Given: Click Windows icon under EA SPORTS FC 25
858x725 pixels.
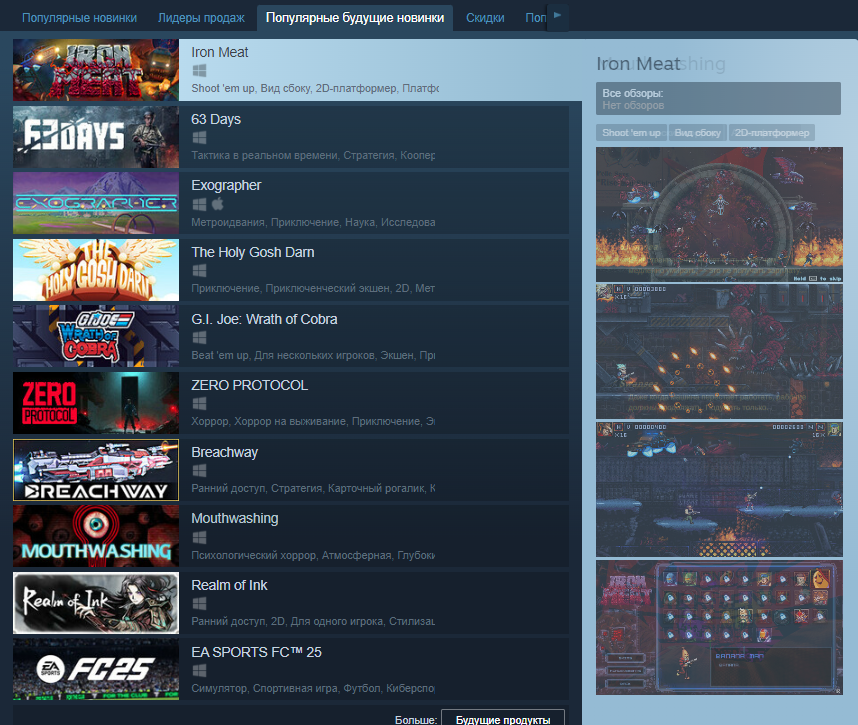Looking at the screenshot, I should click(x=199, y=671).
